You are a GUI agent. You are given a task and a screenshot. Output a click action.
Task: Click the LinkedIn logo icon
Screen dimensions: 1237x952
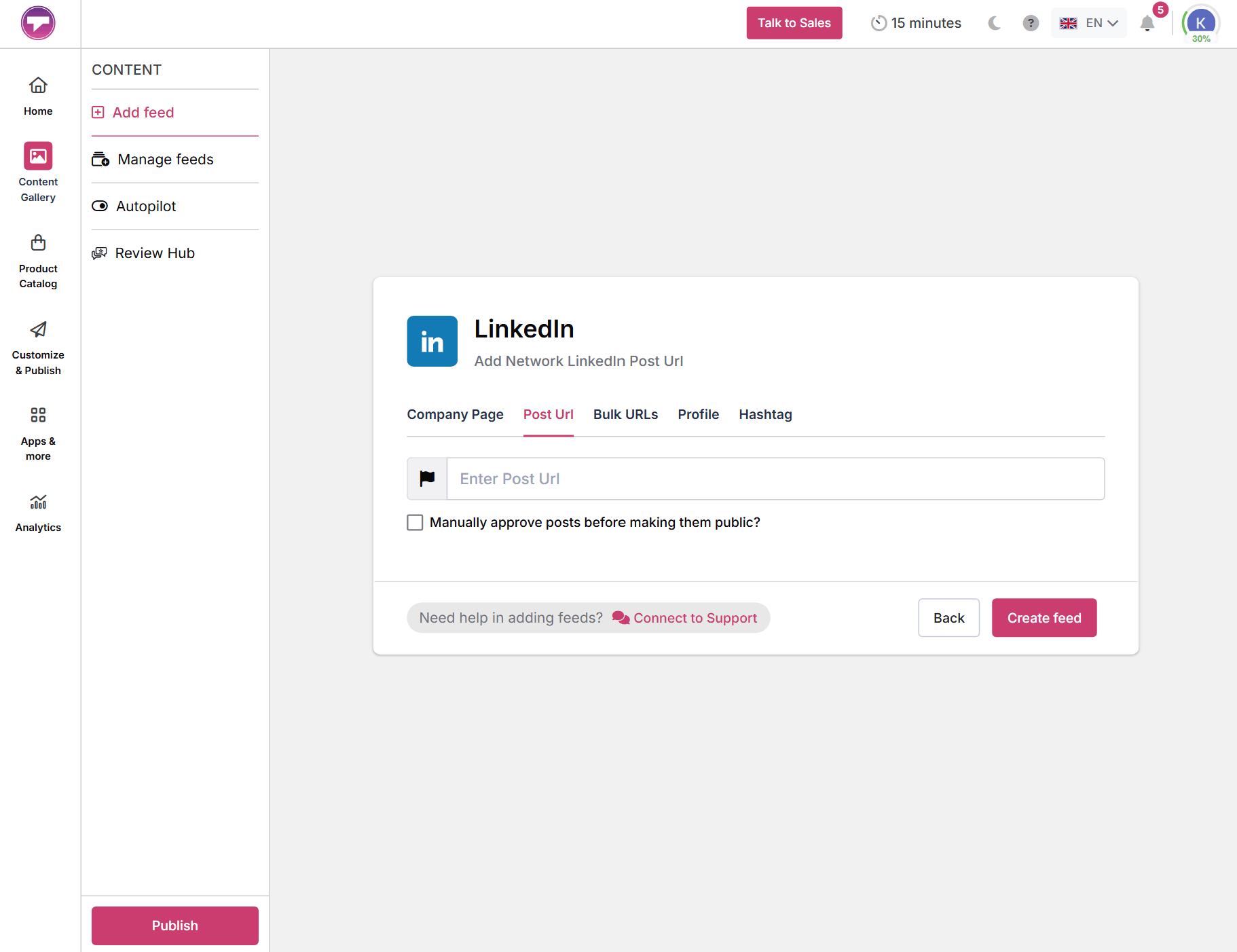[432, 341]
